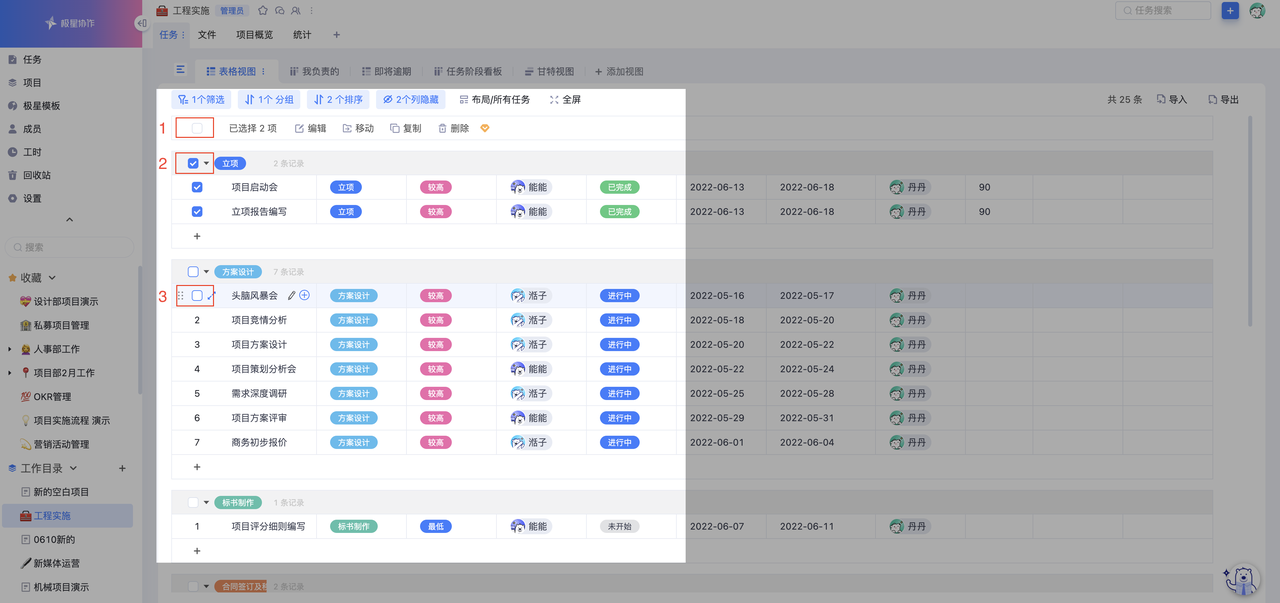Image resolution: width=1280 pixels, height=603 pixels.
Task: Click the orange VIP diamond icon
Action: coord(485,128)
